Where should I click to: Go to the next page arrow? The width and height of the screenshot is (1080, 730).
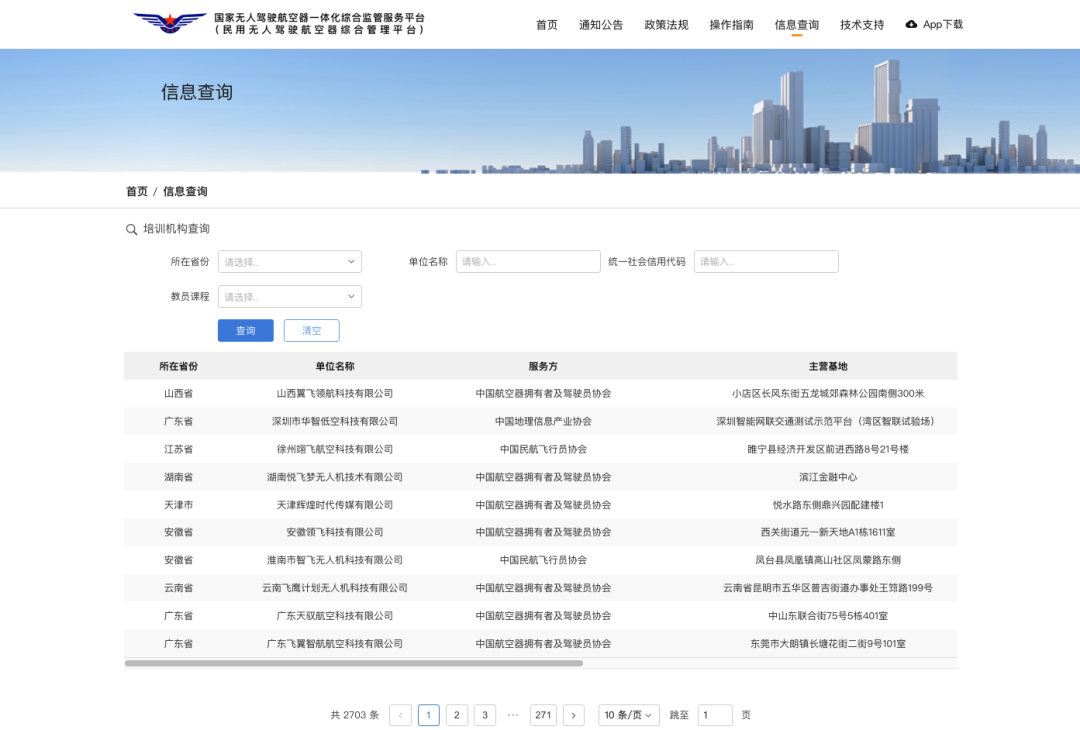point(573,715)
